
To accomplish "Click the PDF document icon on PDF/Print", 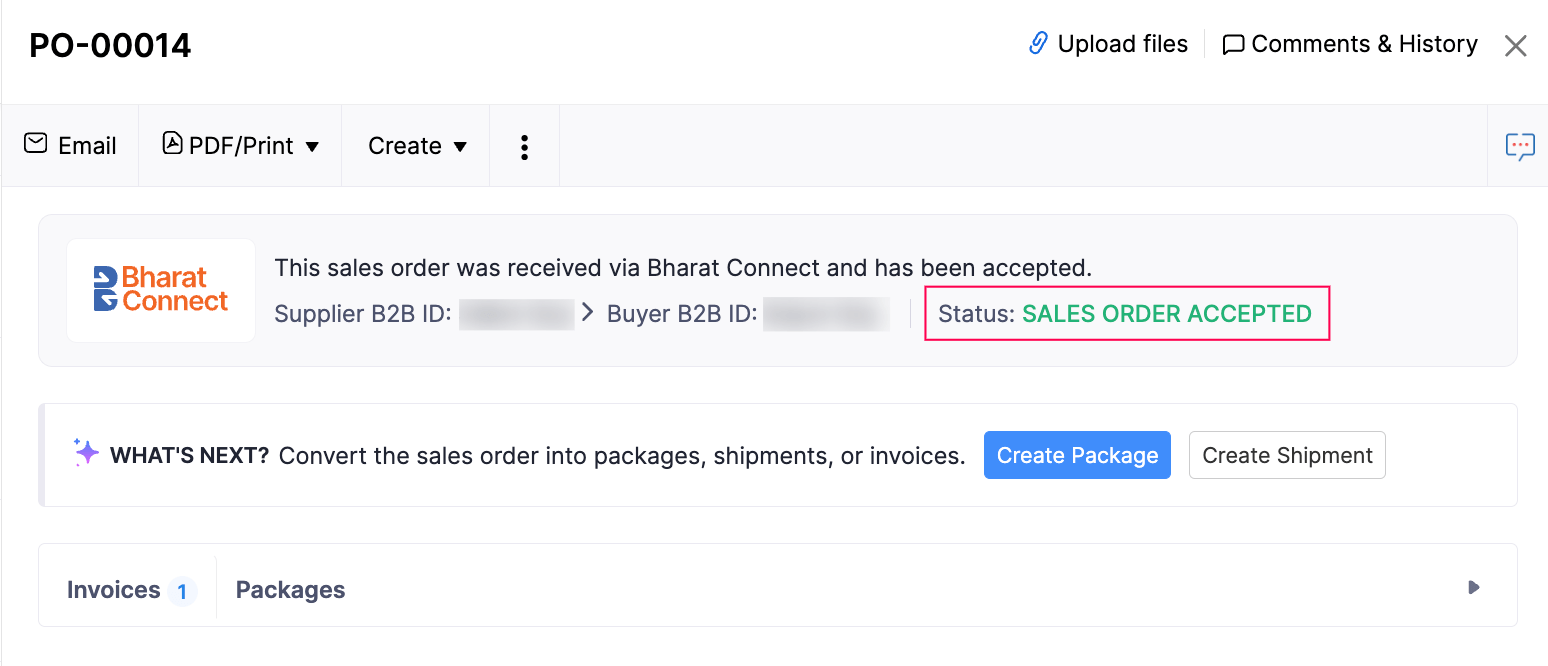I will [172, 145].
